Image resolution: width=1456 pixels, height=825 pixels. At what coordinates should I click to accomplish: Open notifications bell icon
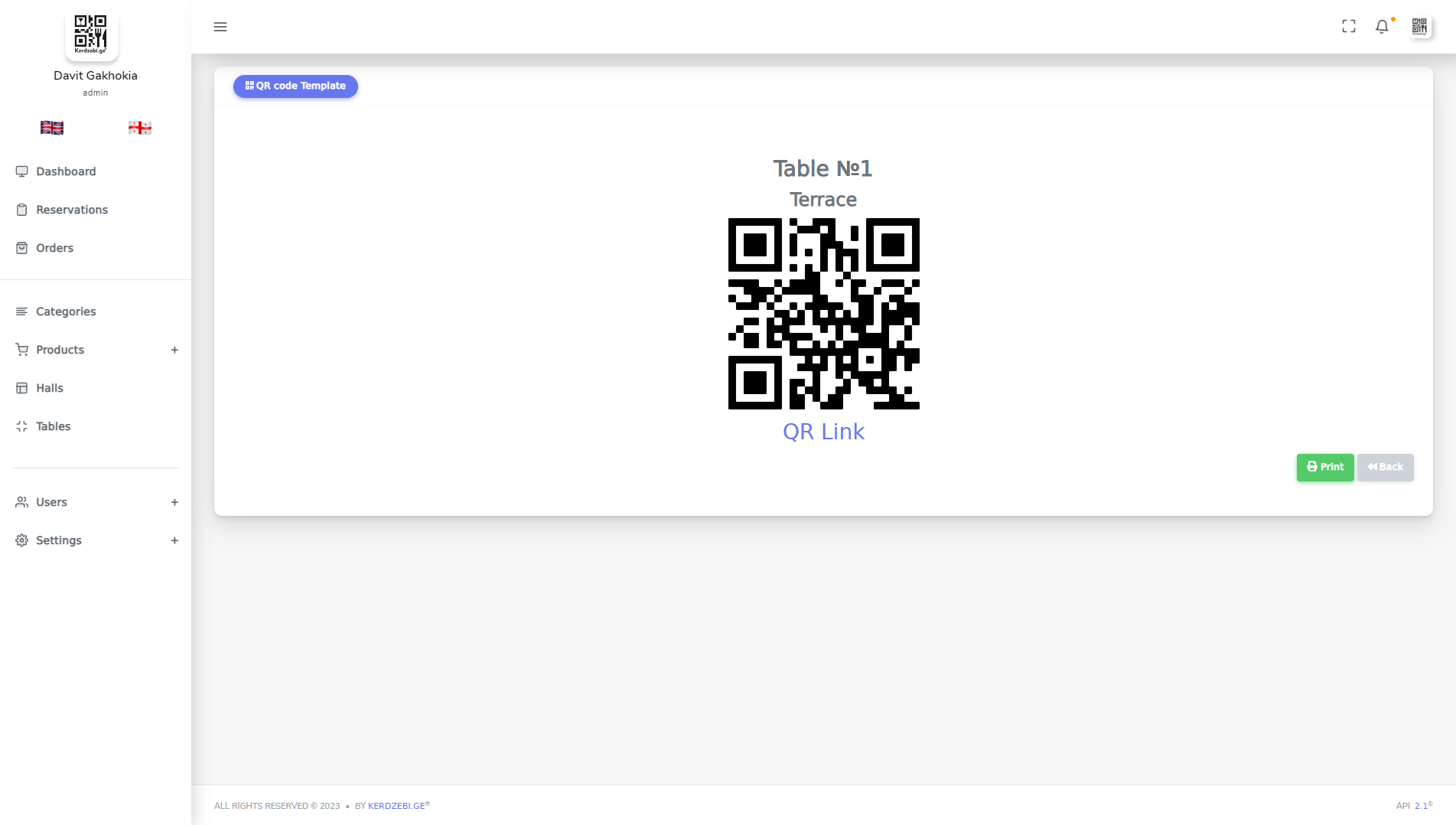click(1382, 27)
